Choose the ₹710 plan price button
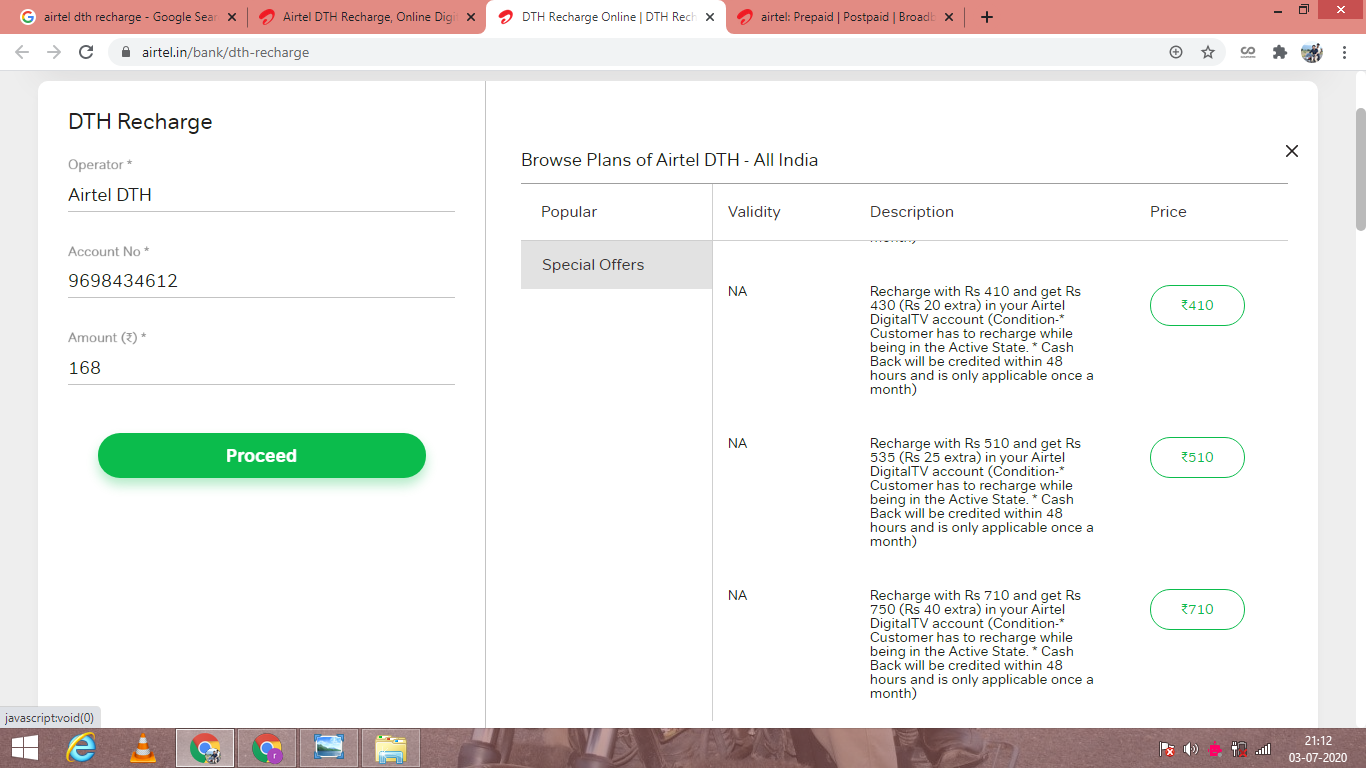The height and width of the screenshot is (768, 1366). click(x=1197, y=610)
